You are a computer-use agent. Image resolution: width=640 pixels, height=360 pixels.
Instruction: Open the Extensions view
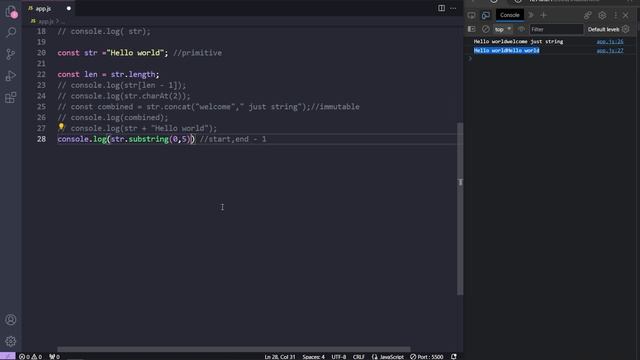(11, 98)
